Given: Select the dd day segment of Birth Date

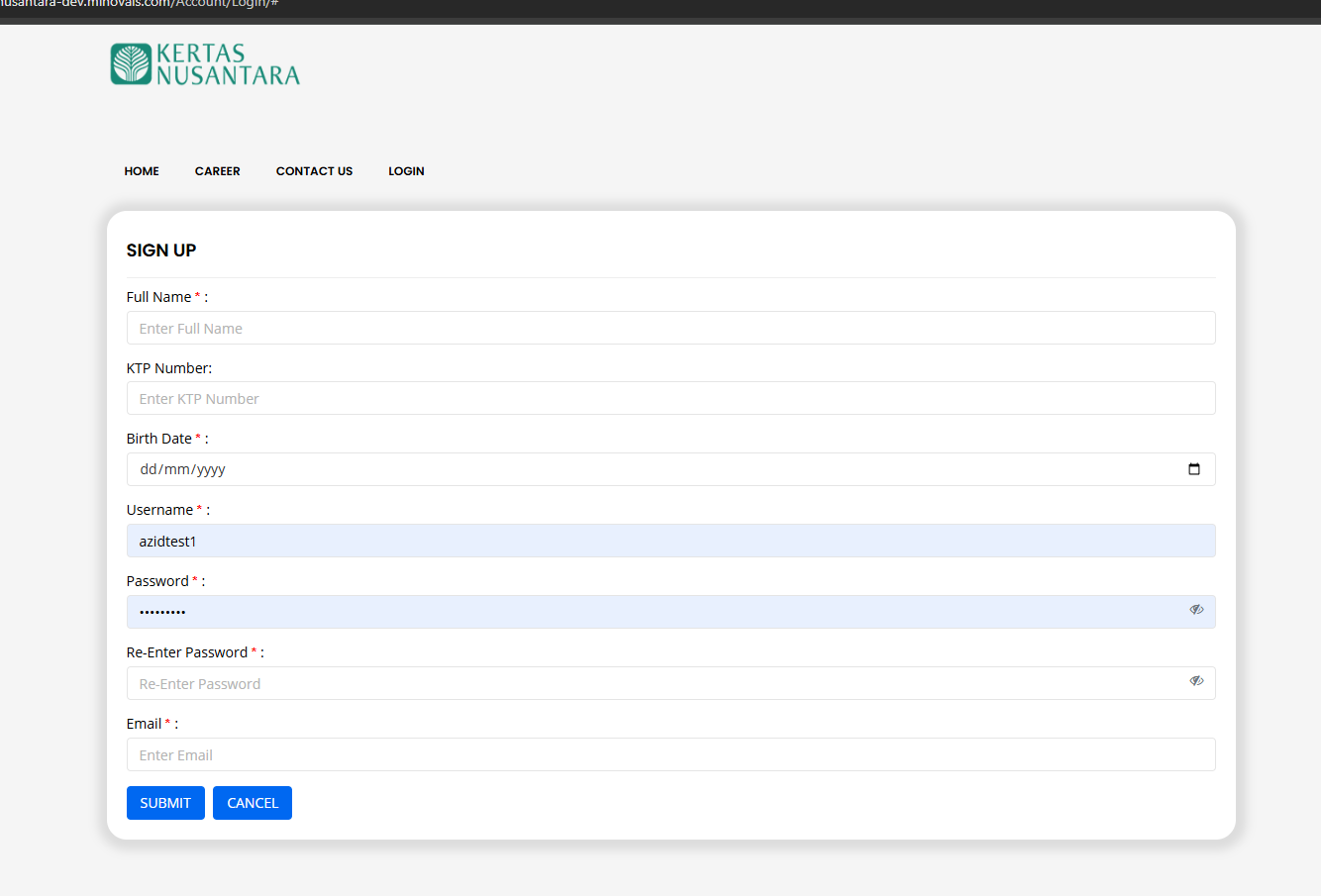Looking at the screenshot, I should pyautogui.click(x=149, y=470).
